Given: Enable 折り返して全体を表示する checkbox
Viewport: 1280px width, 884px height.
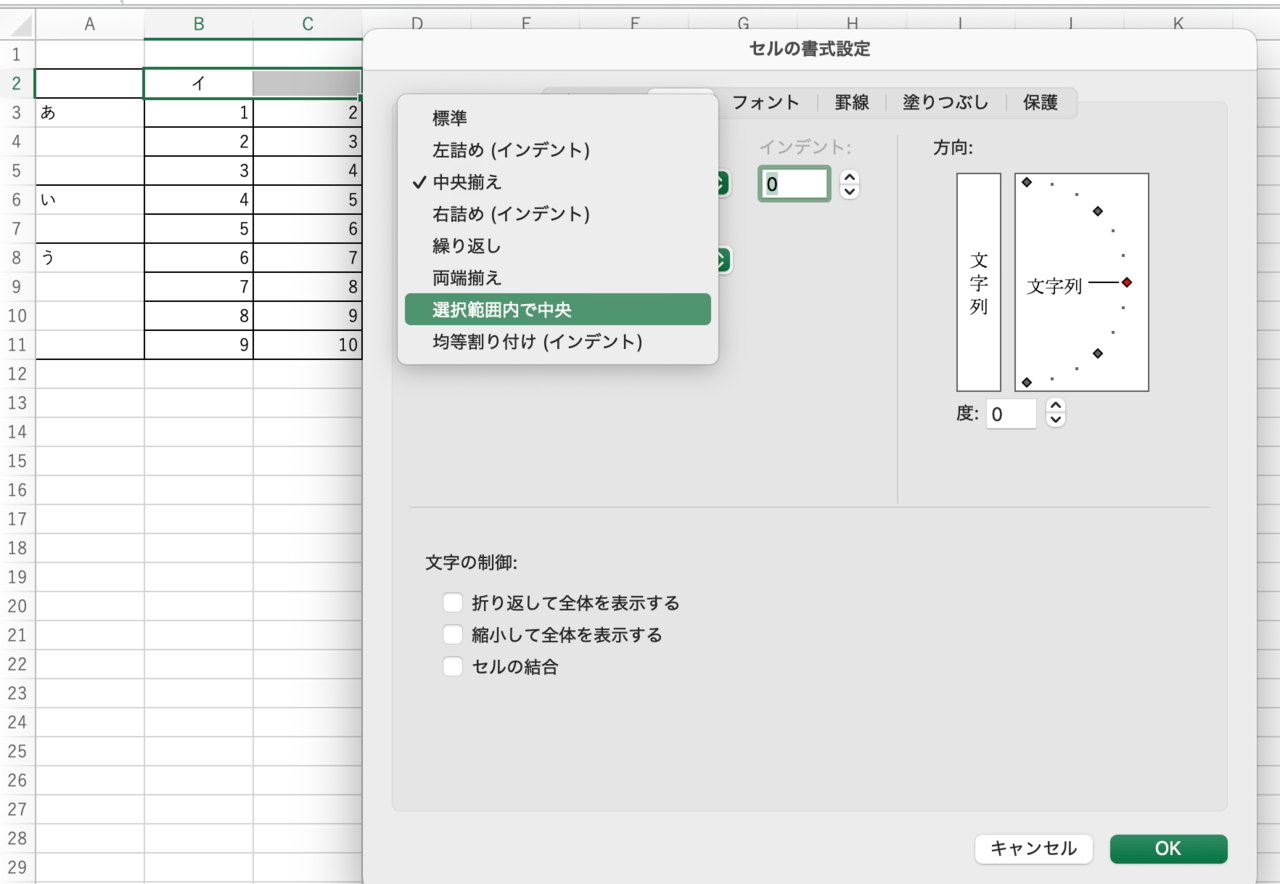Looking at the screenshot, I should point(453,603).
